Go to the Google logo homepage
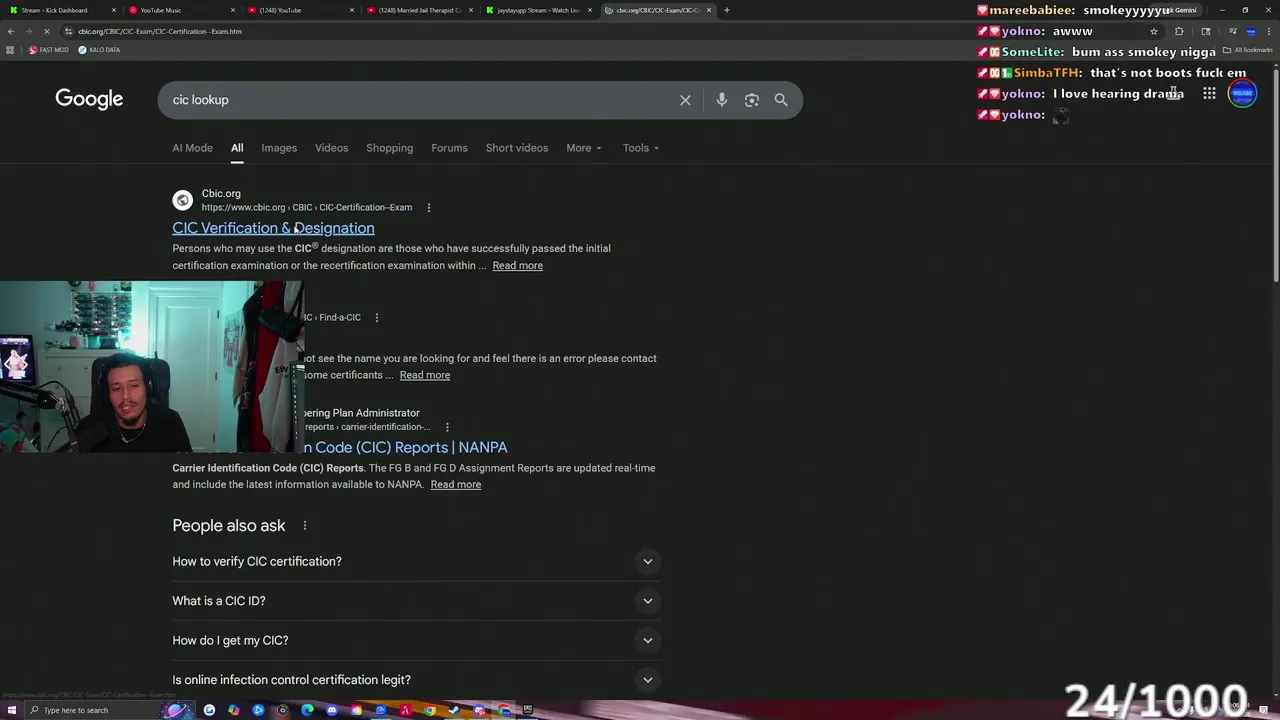 (89, 99)
